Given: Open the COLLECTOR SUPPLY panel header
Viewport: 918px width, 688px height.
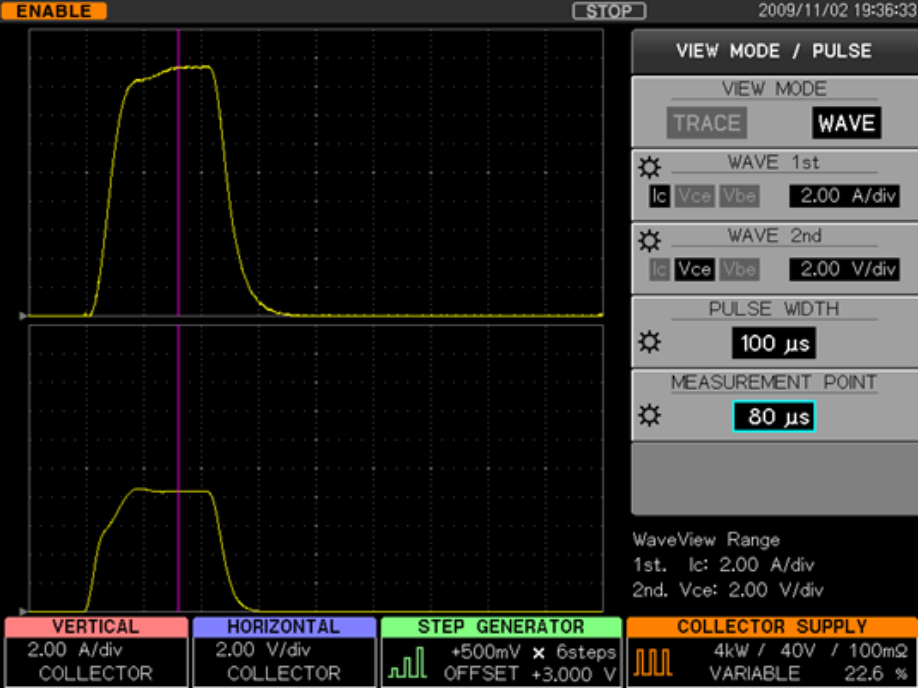Looking at the screenshot, I should 772,627.
